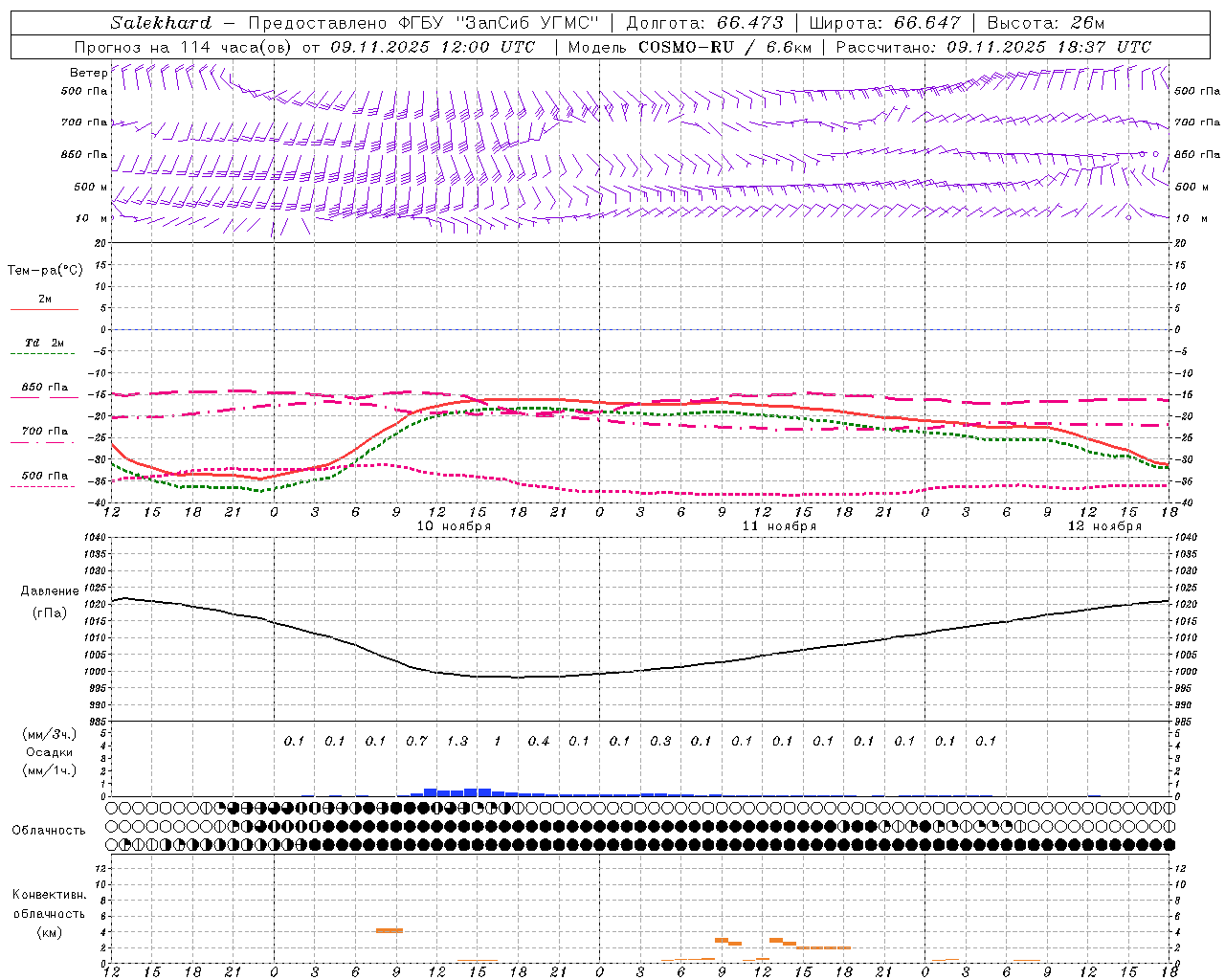
Task: Click the "(мм/3ч.)" precipitation unit label
Action: (x=50, y=734)
